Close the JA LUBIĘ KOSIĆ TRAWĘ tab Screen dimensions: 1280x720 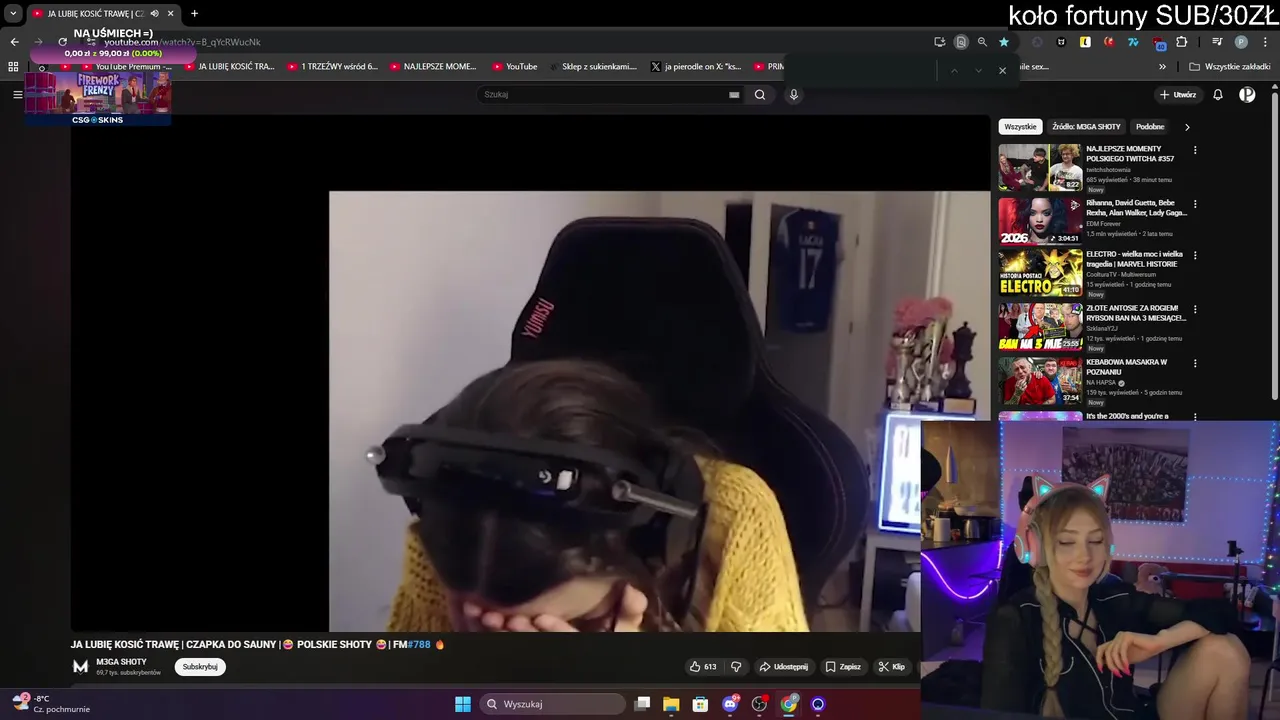171,13
